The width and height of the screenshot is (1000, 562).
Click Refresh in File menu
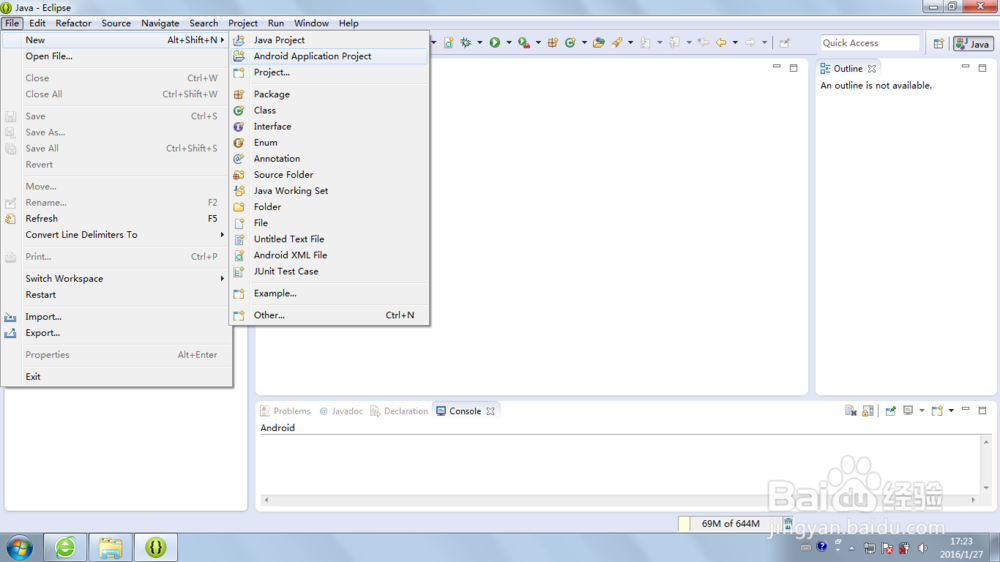click(x=117, y=219)
